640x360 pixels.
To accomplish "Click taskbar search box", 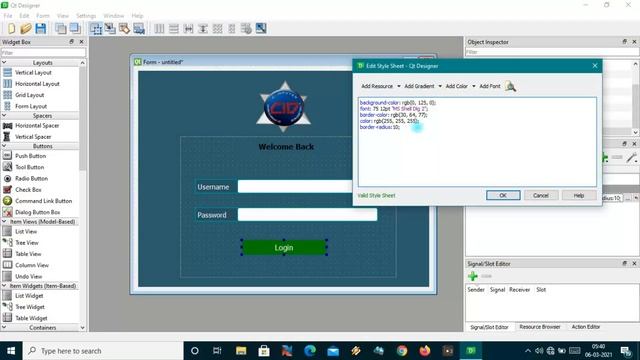I will (x=104, y=351).
